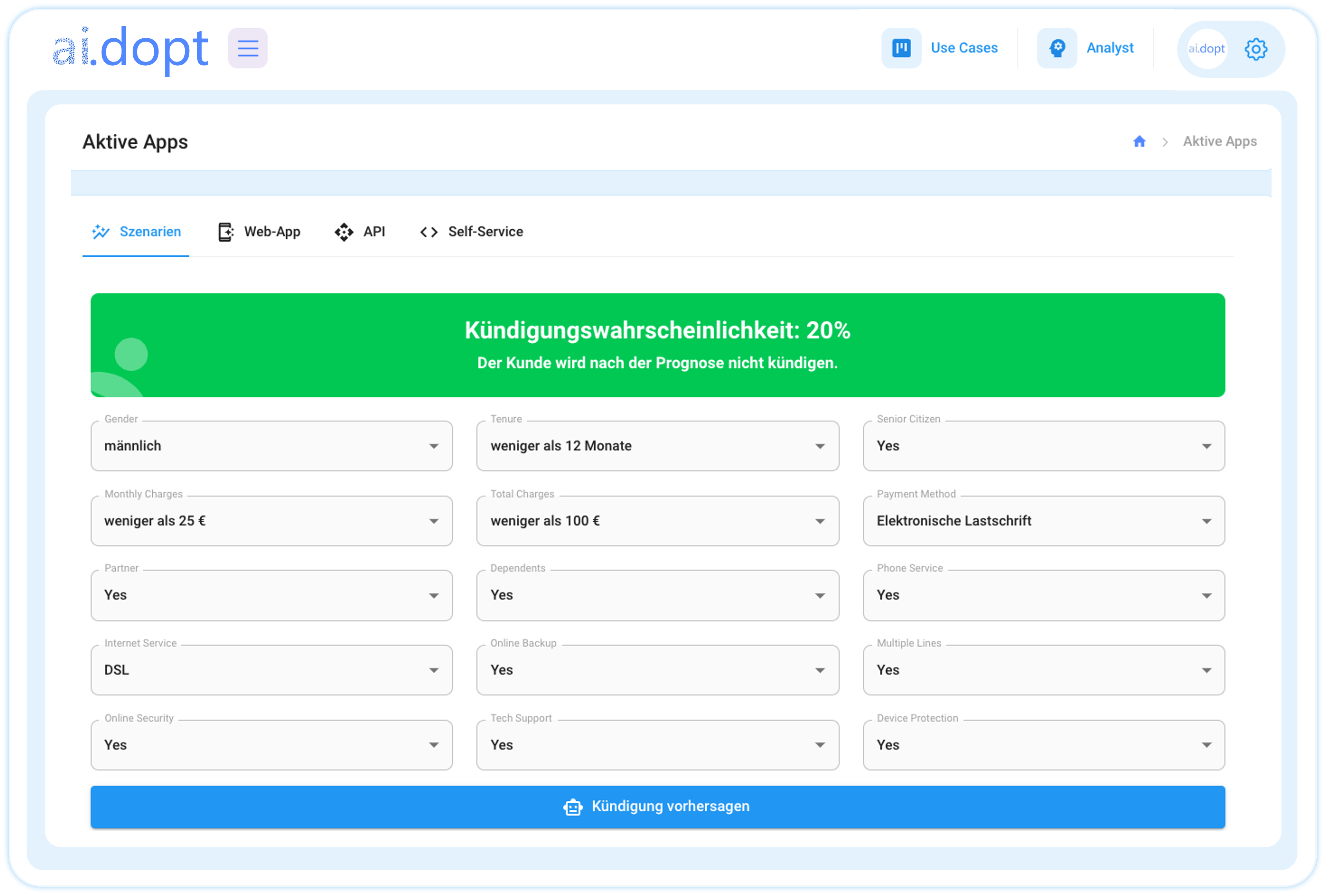The width and height of the screenshot is (1325, 896).
Task: Open the Monthly Charges dropdown
Action: 271,521
